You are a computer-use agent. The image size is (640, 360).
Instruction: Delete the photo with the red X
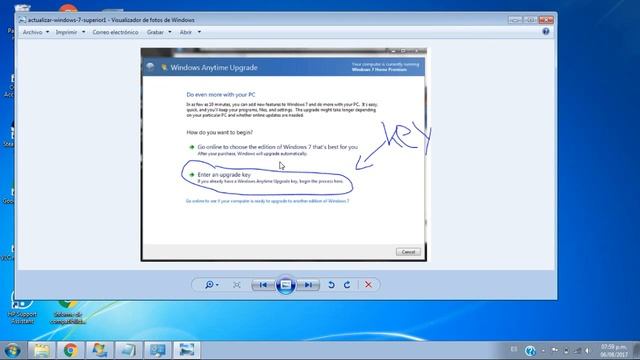pos(368,284)
